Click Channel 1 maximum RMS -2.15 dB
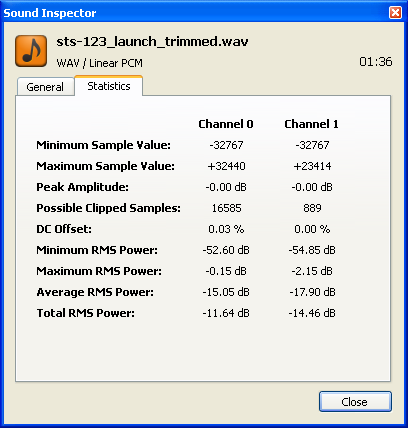The height and width of the screenshot is (428, 408). point(312,271)
